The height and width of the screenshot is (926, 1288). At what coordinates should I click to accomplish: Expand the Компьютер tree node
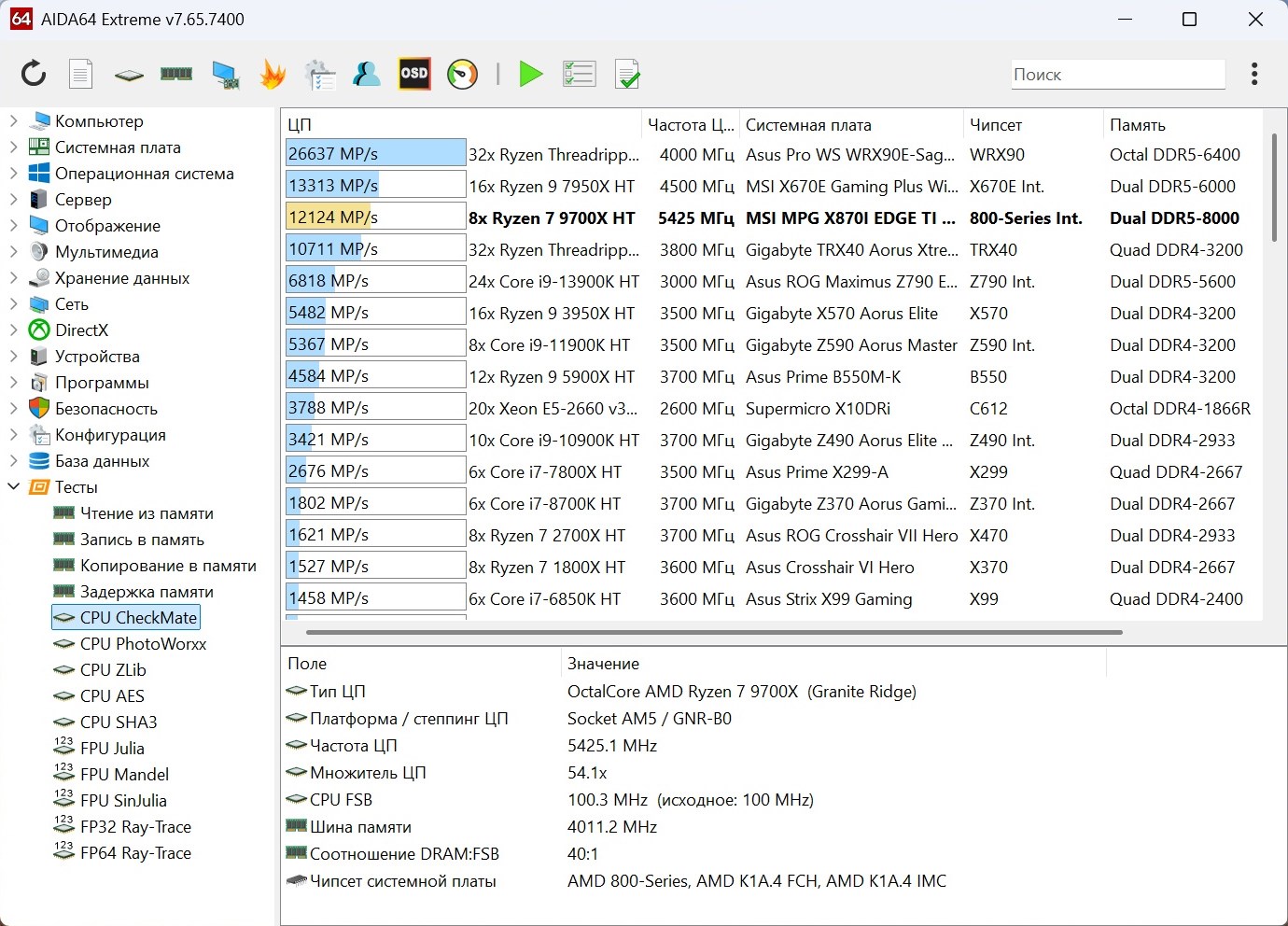pyautogui.click(x=14, y=121)
